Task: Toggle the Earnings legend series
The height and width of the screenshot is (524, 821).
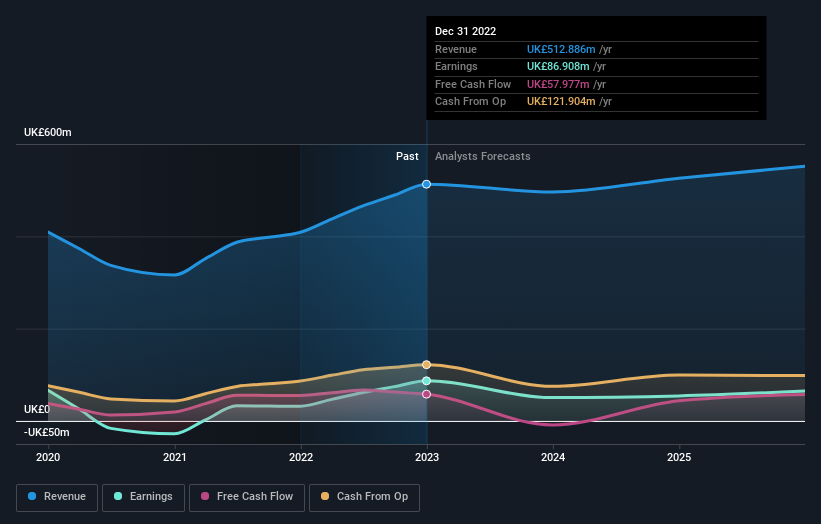Action: [143, 497]
